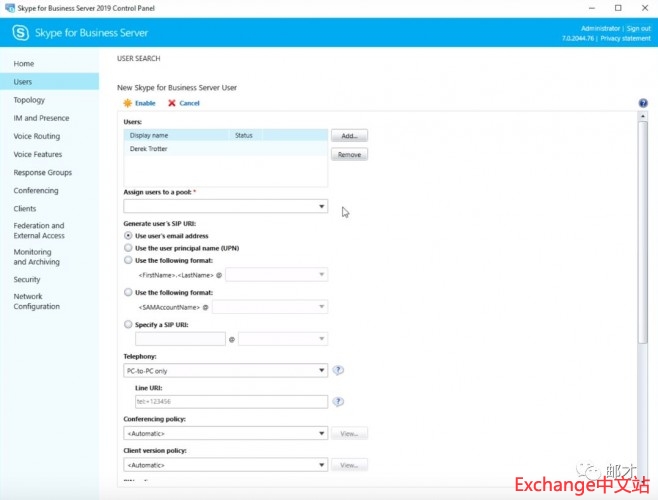Click the Remove button
Image resolution: width=658 pixels, height=500 pixels.
(349, 155)
